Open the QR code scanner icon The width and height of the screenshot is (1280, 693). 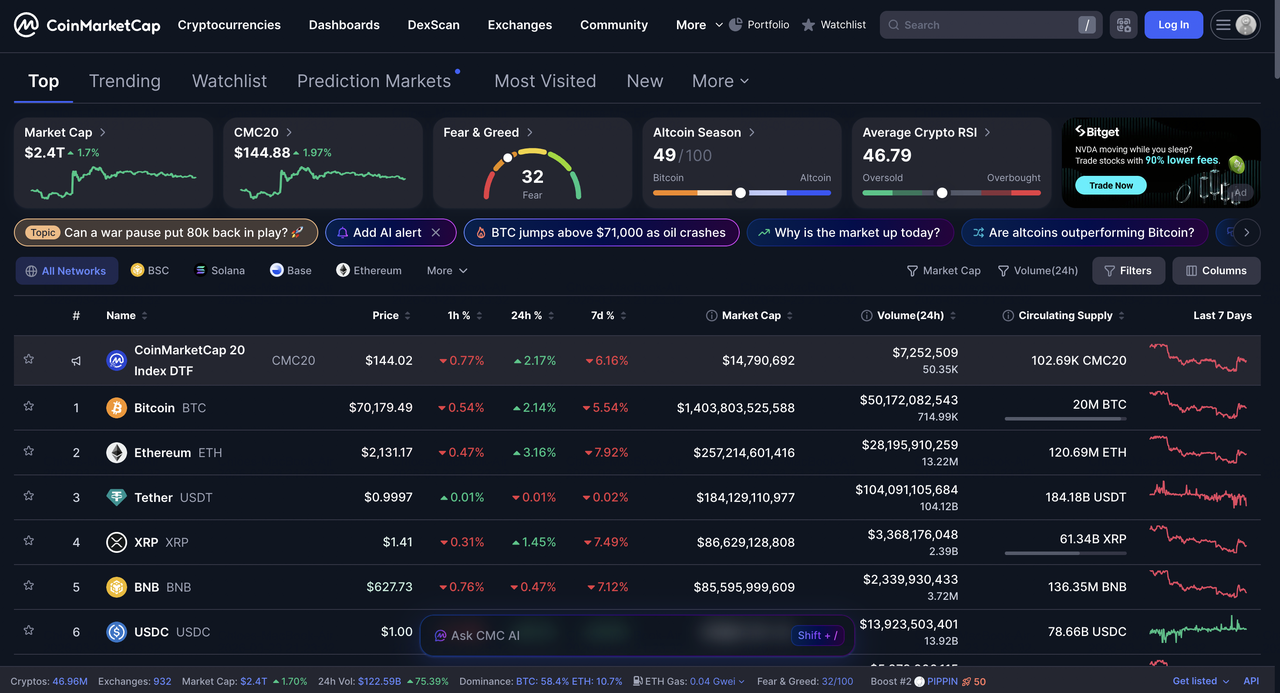click(1123, 25)
